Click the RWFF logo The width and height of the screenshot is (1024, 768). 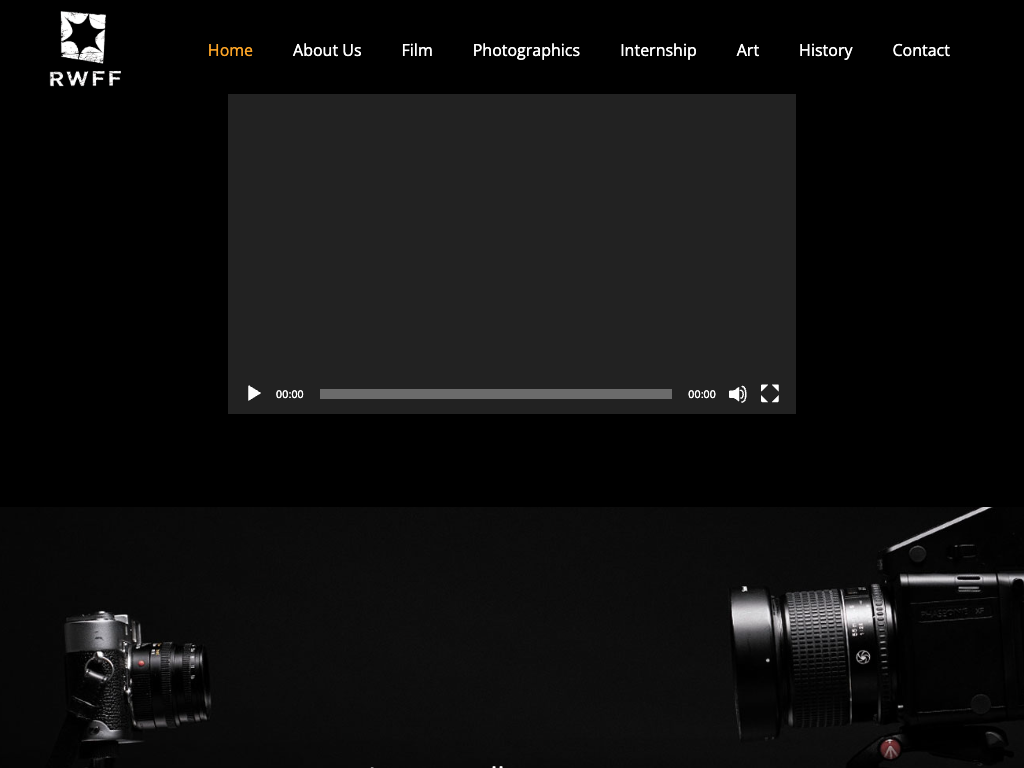point(85,49)
